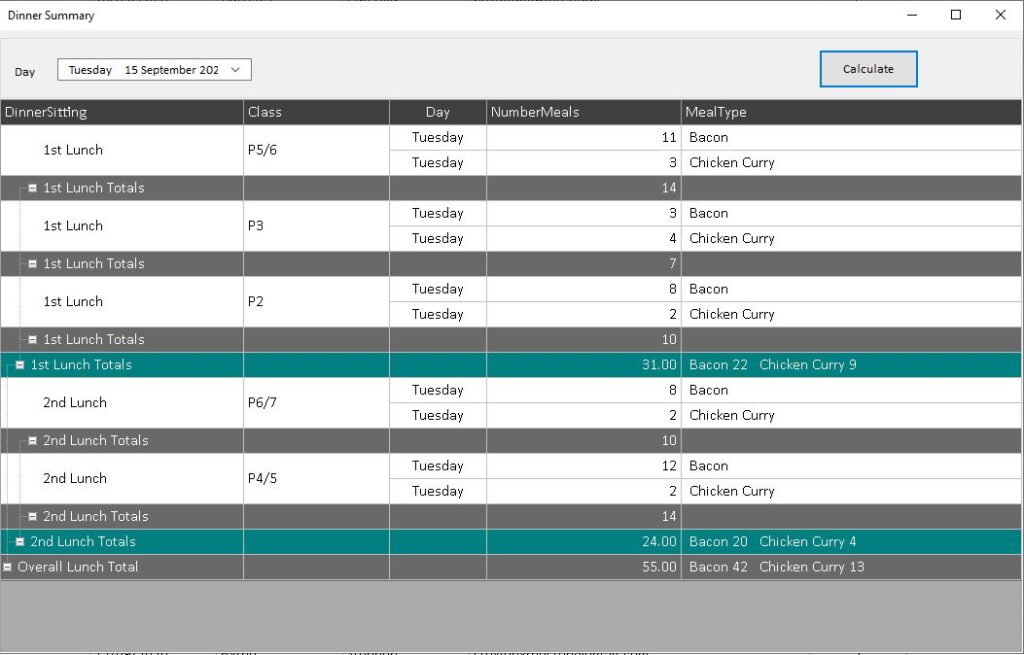The height and width of the screenshot is (655, 1024).
Task: Click the Calculate button
Action: tap(868, 69)
